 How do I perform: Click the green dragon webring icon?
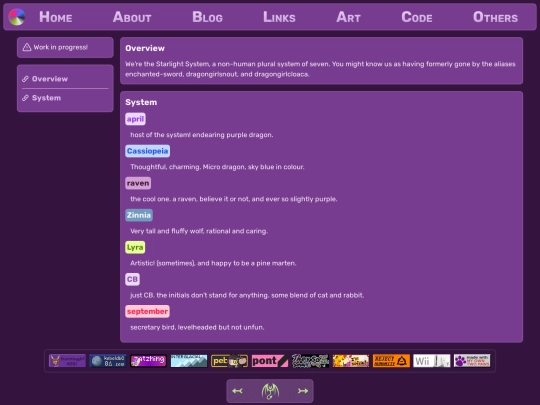tap(270, 391)
